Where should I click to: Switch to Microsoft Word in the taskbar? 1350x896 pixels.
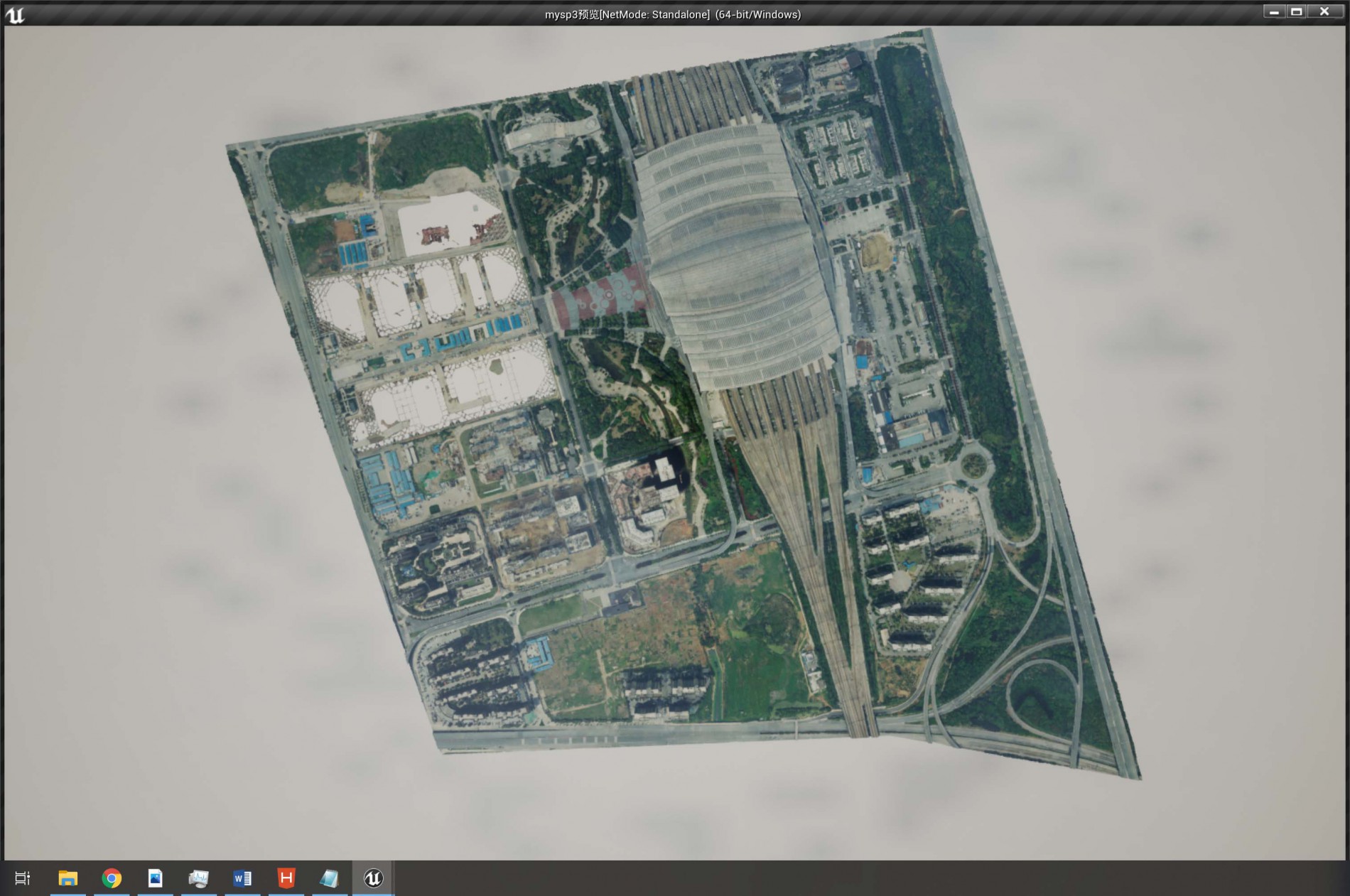(x=242, y=878)
